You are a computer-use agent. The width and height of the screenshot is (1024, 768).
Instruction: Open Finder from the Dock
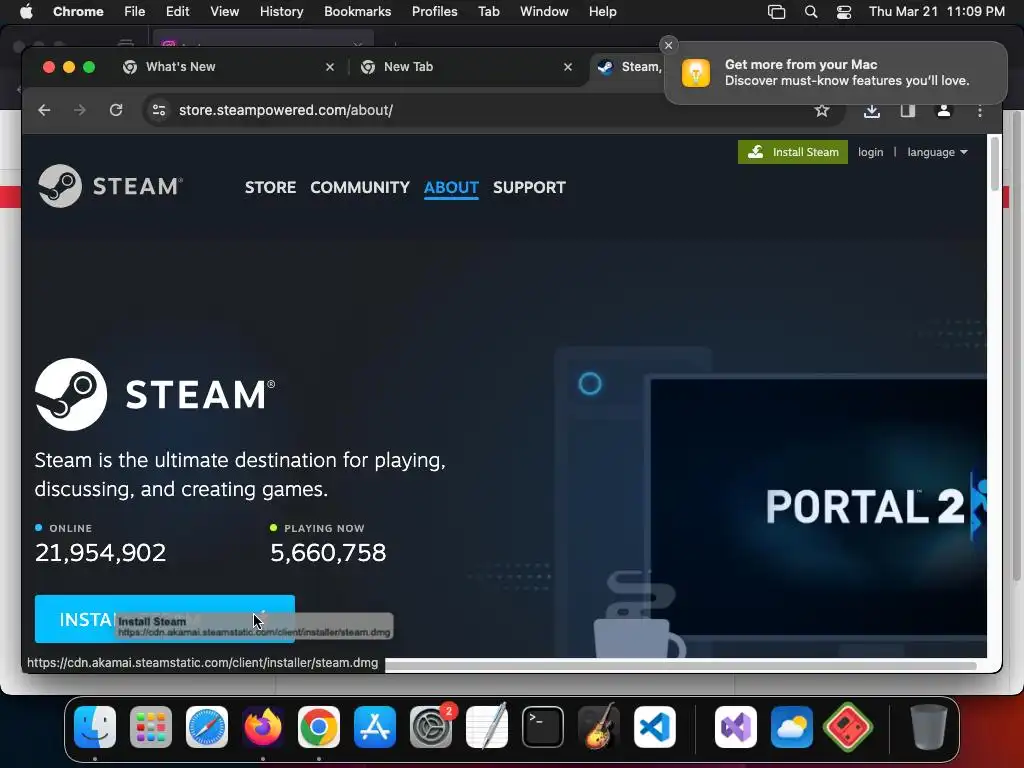95,727
